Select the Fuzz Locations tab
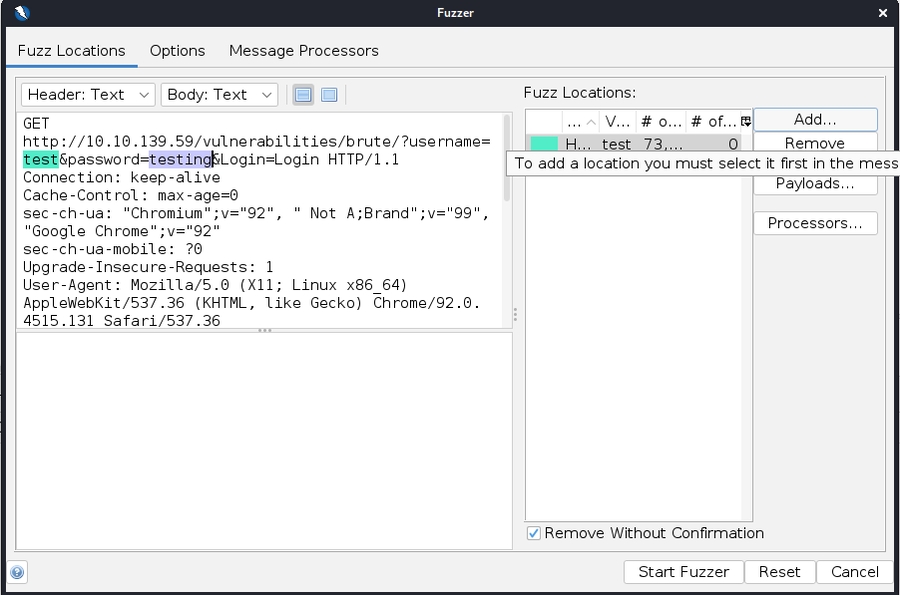 click(x=72, y=50)
